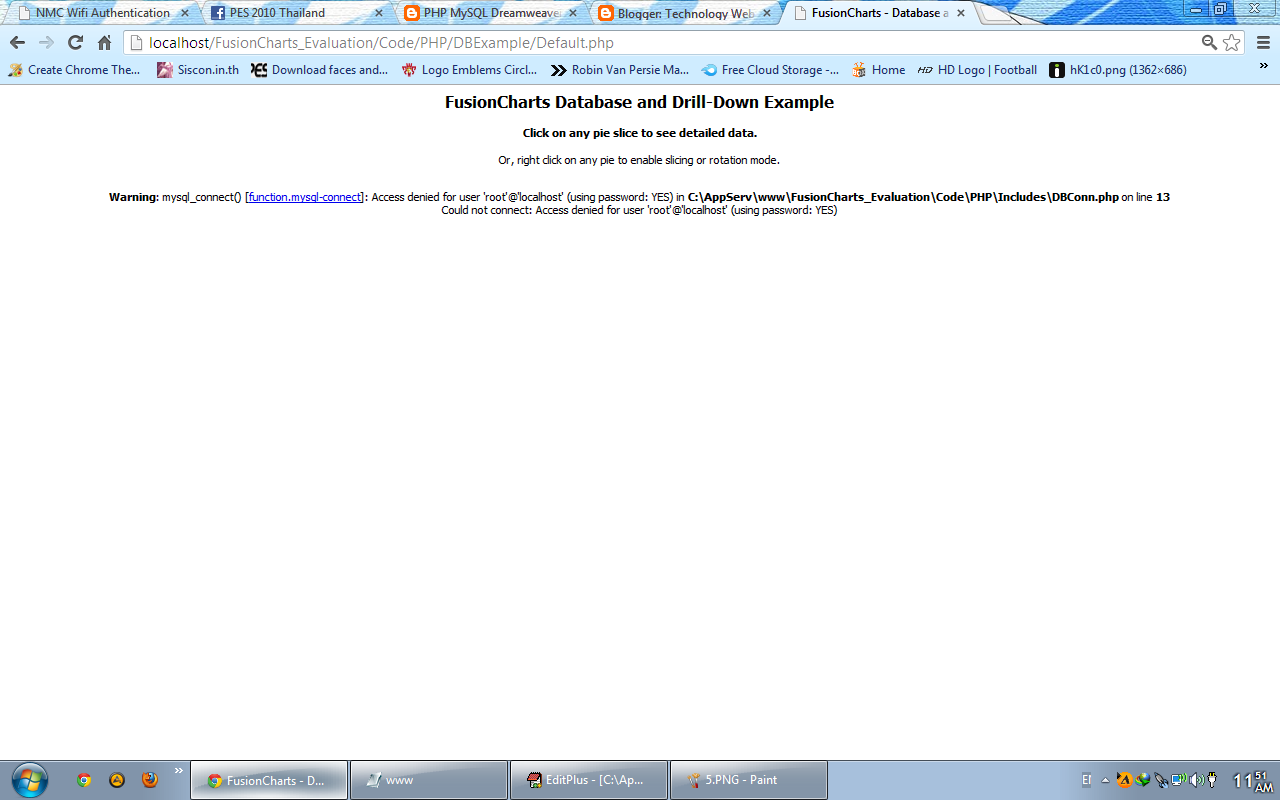Click the 'Could not connect' error line
The height and width of the screenshot is (800, 1280).
tap(639, 211)
